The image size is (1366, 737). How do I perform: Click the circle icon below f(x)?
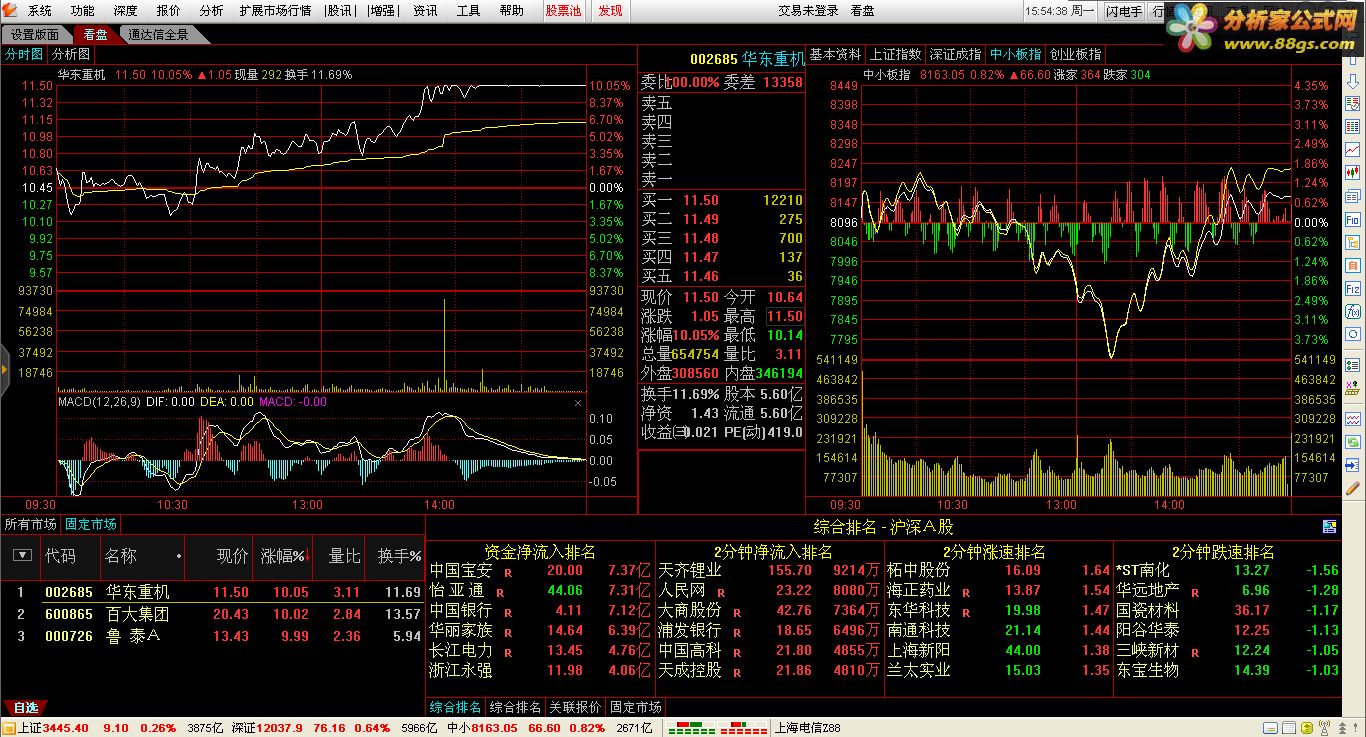pyautogui.click(x=1353, y=334)
